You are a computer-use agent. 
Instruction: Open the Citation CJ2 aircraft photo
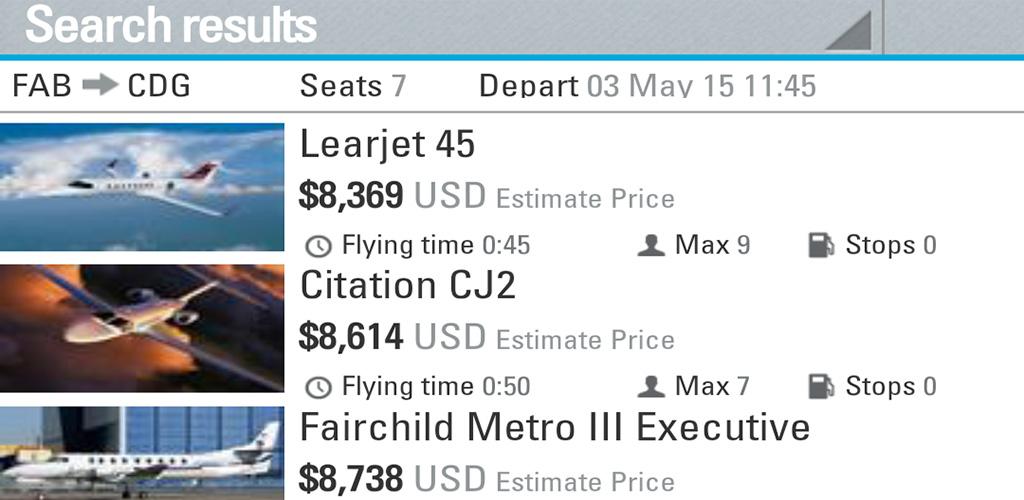pos(142,328)
